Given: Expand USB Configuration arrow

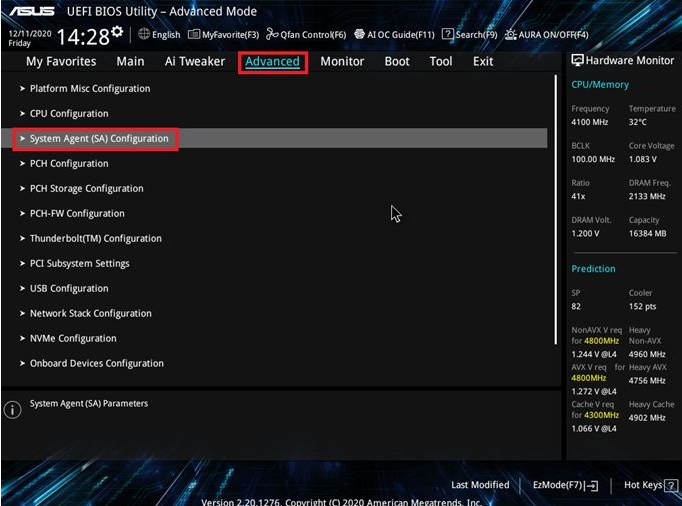Looking at the screenshot, I should 22,288.
